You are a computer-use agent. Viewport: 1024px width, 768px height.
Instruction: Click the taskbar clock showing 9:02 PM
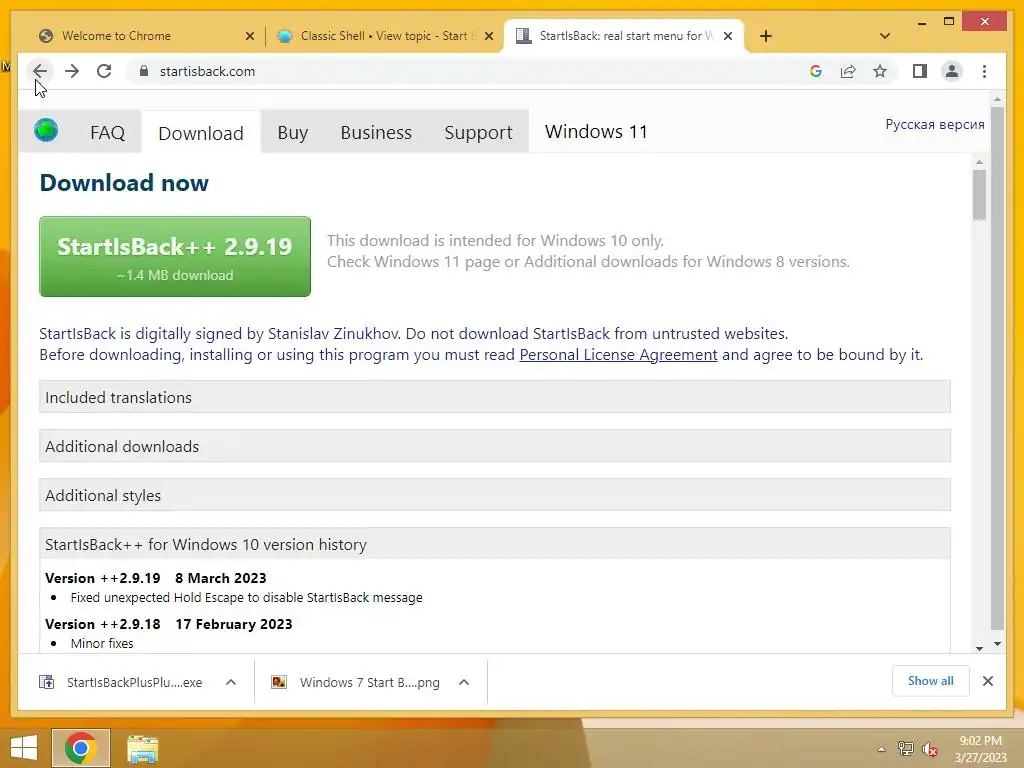pos(980,741)
